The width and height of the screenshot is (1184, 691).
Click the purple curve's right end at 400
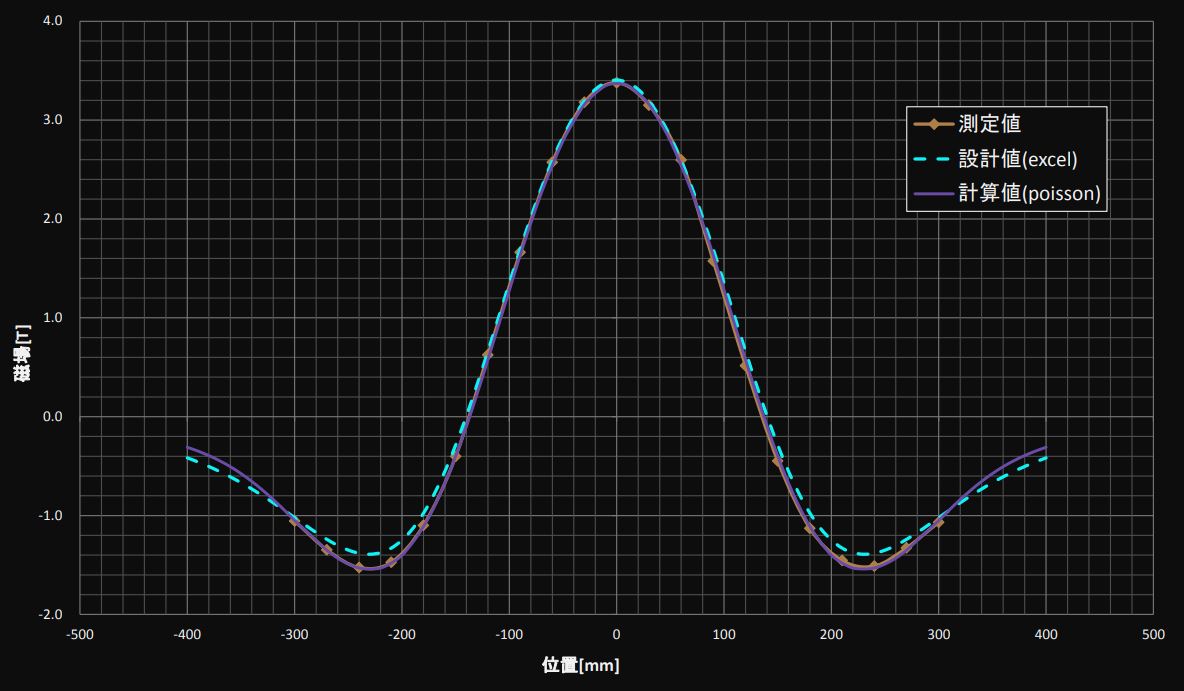1046,447
